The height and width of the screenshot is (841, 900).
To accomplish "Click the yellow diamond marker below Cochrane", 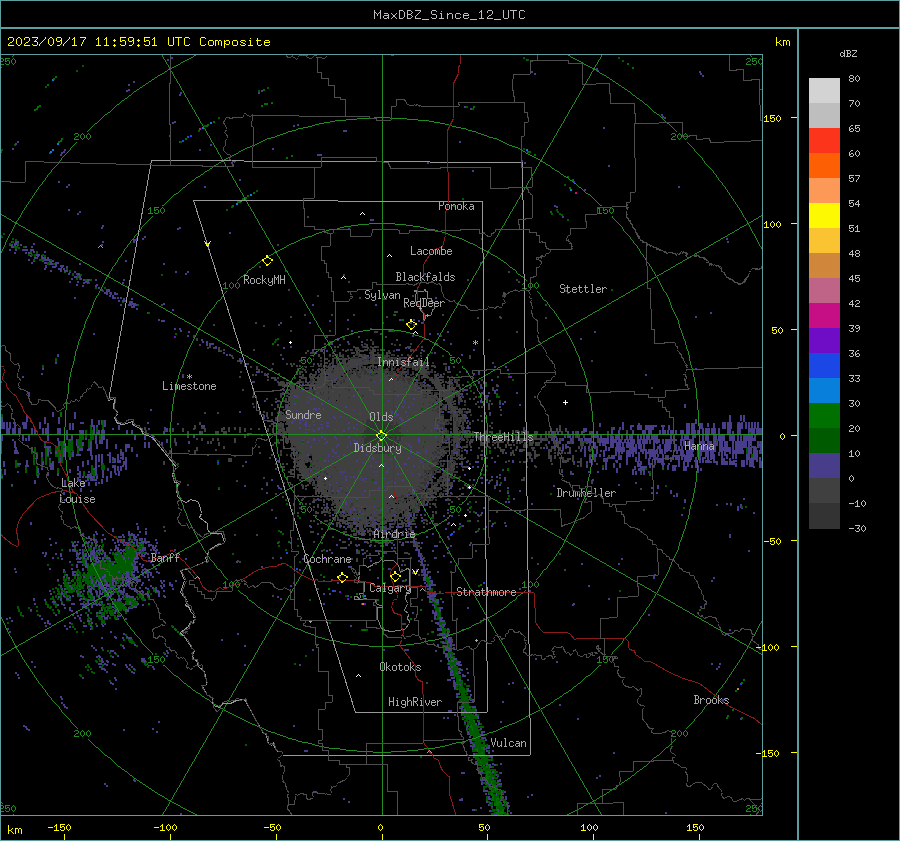I will pyautogui.click(x=342, y=577).
